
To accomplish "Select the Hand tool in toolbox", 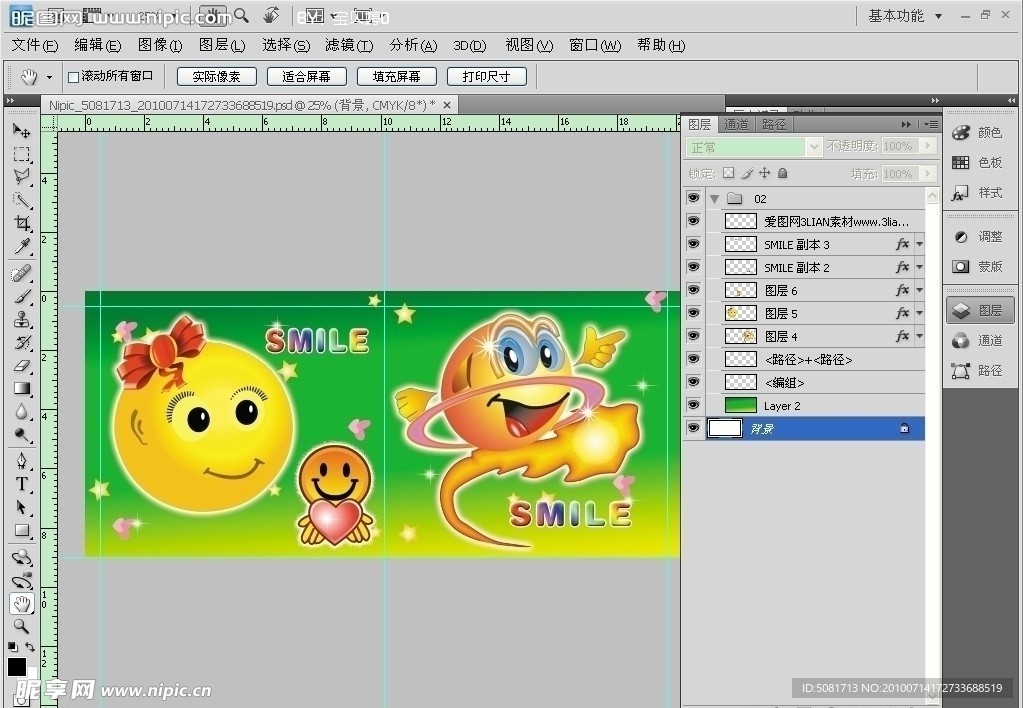I will point(22,604).
